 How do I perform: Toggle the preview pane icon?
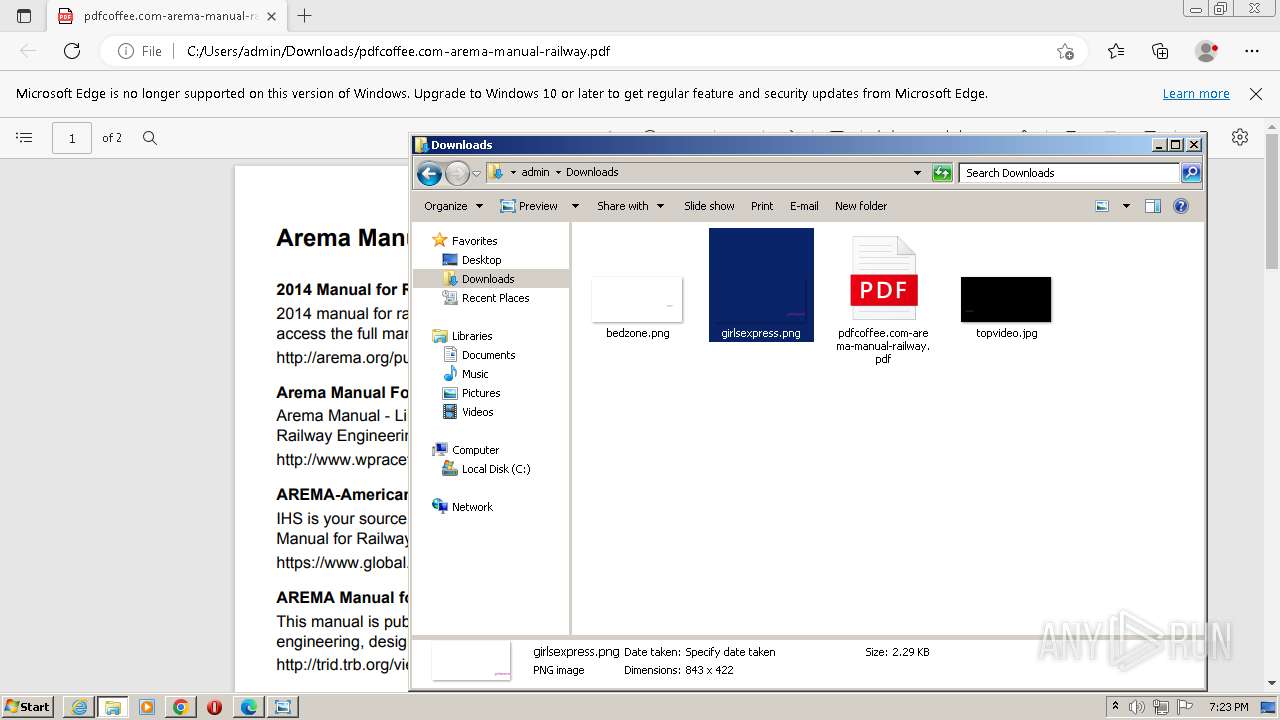tap(1153, 206)
